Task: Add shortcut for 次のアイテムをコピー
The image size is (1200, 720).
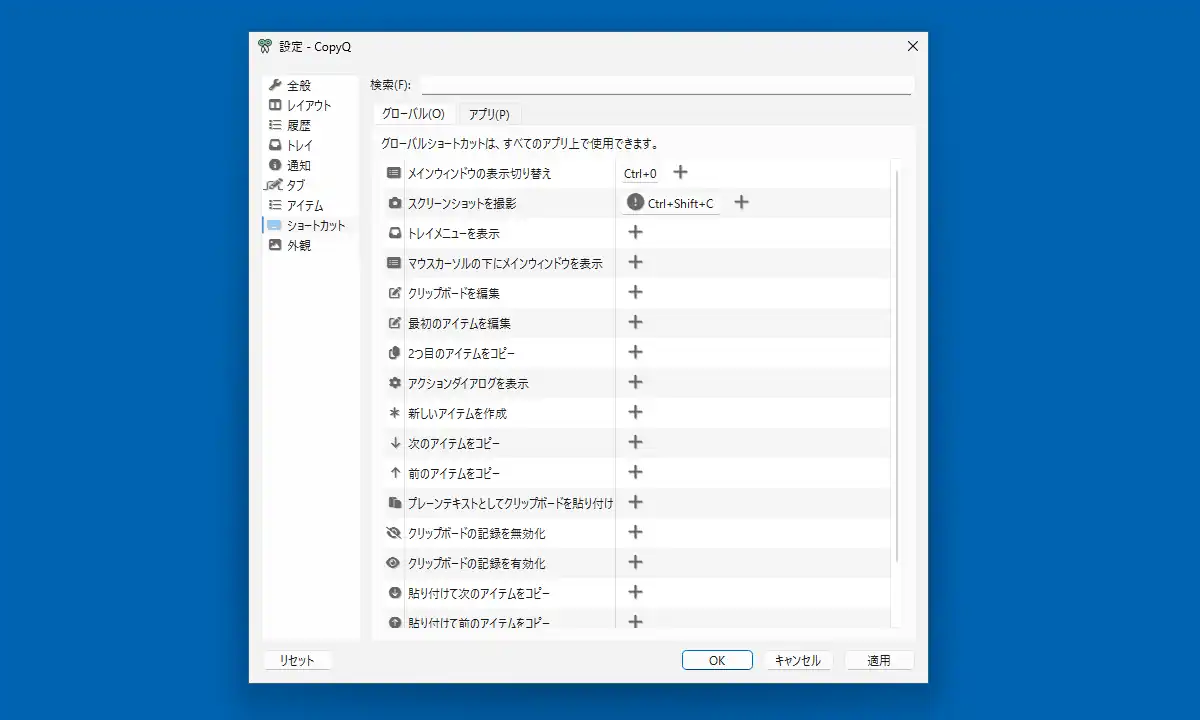Action: pos(635,443)
